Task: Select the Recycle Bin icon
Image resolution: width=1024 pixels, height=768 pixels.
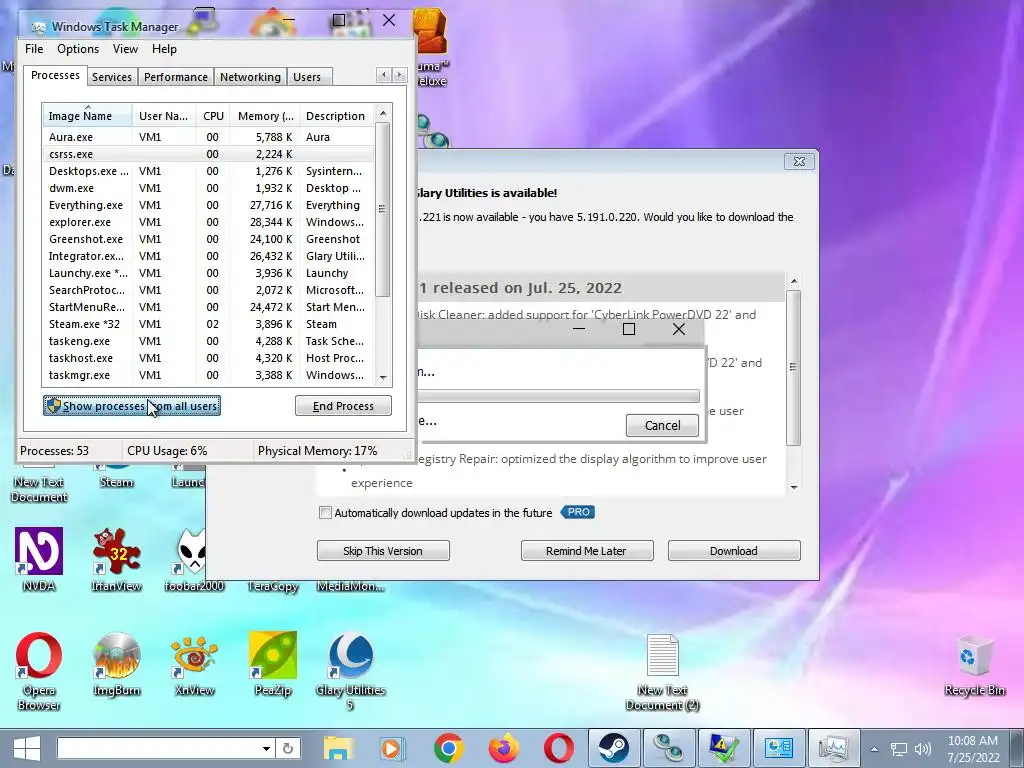Action: [974, 665]
